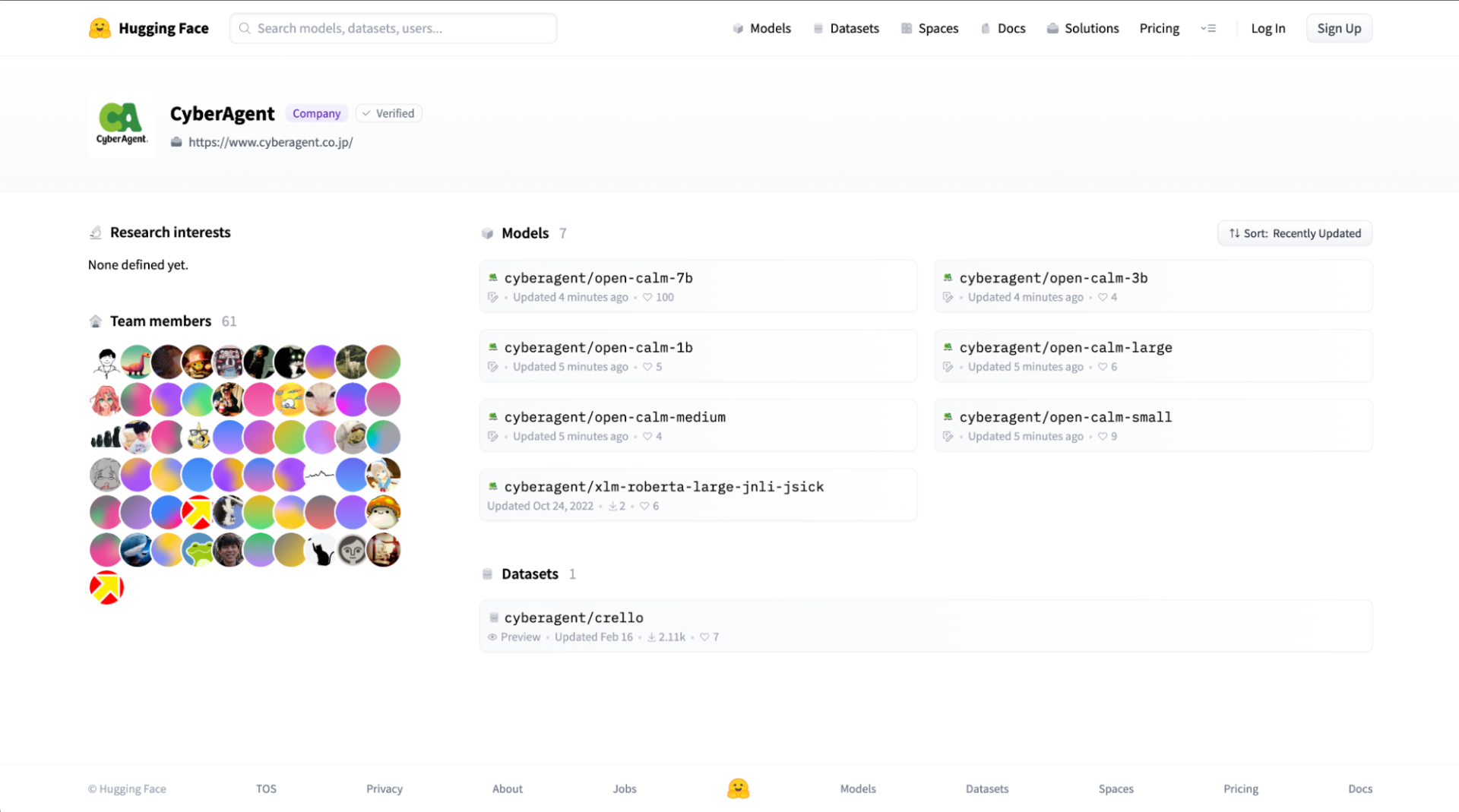
Task: Open the Sort: Recently Updated dropdown
Action: click(x=1294, y=233)
